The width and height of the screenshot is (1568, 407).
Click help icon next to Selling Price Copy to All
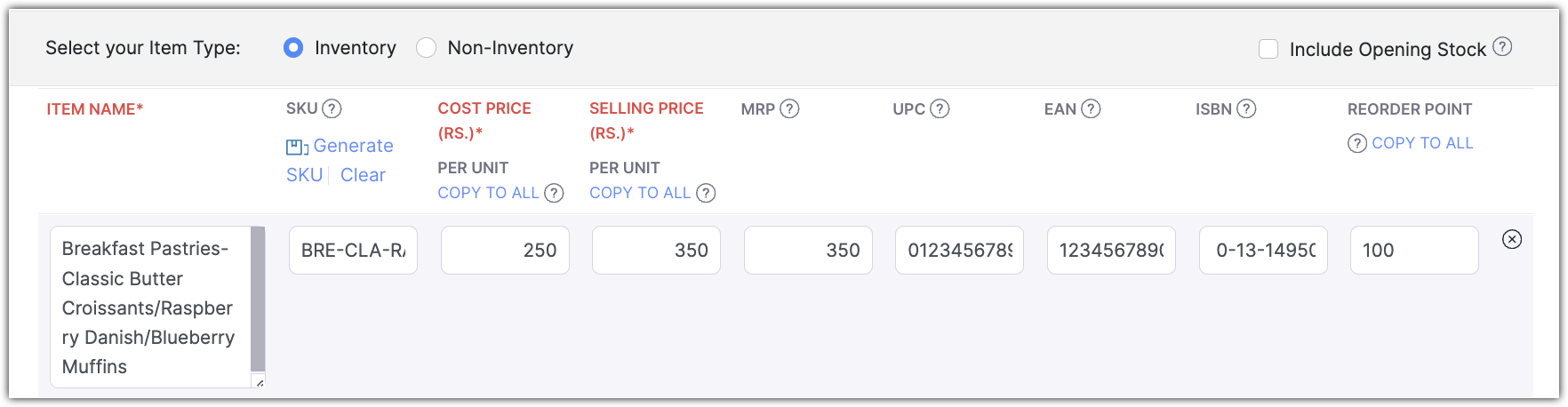[706, 193]
